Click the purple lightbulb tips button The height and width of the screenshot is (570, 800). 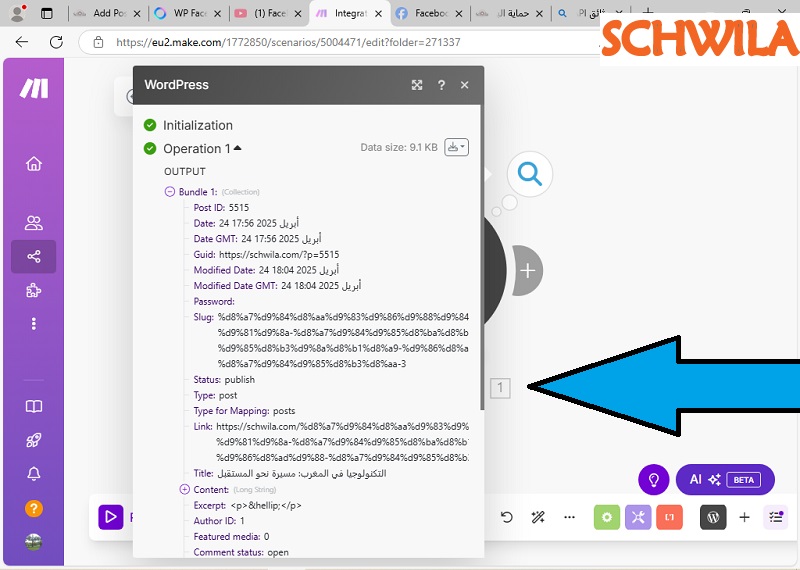[x=654, y=480]
